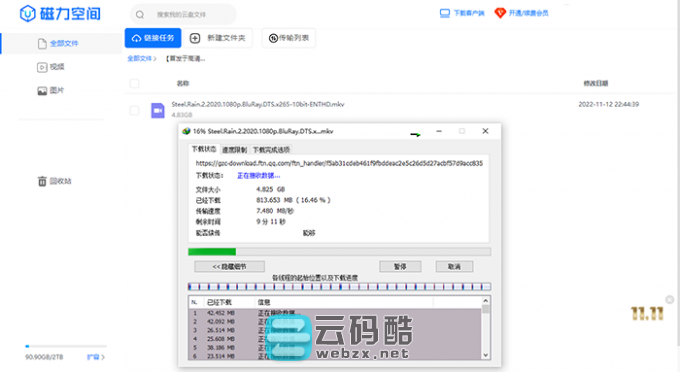The width and height of the screenshot is (680, 372).
Task: Click the 7.480 MB/秒 transfer speed value
Action: coord(275,211)
